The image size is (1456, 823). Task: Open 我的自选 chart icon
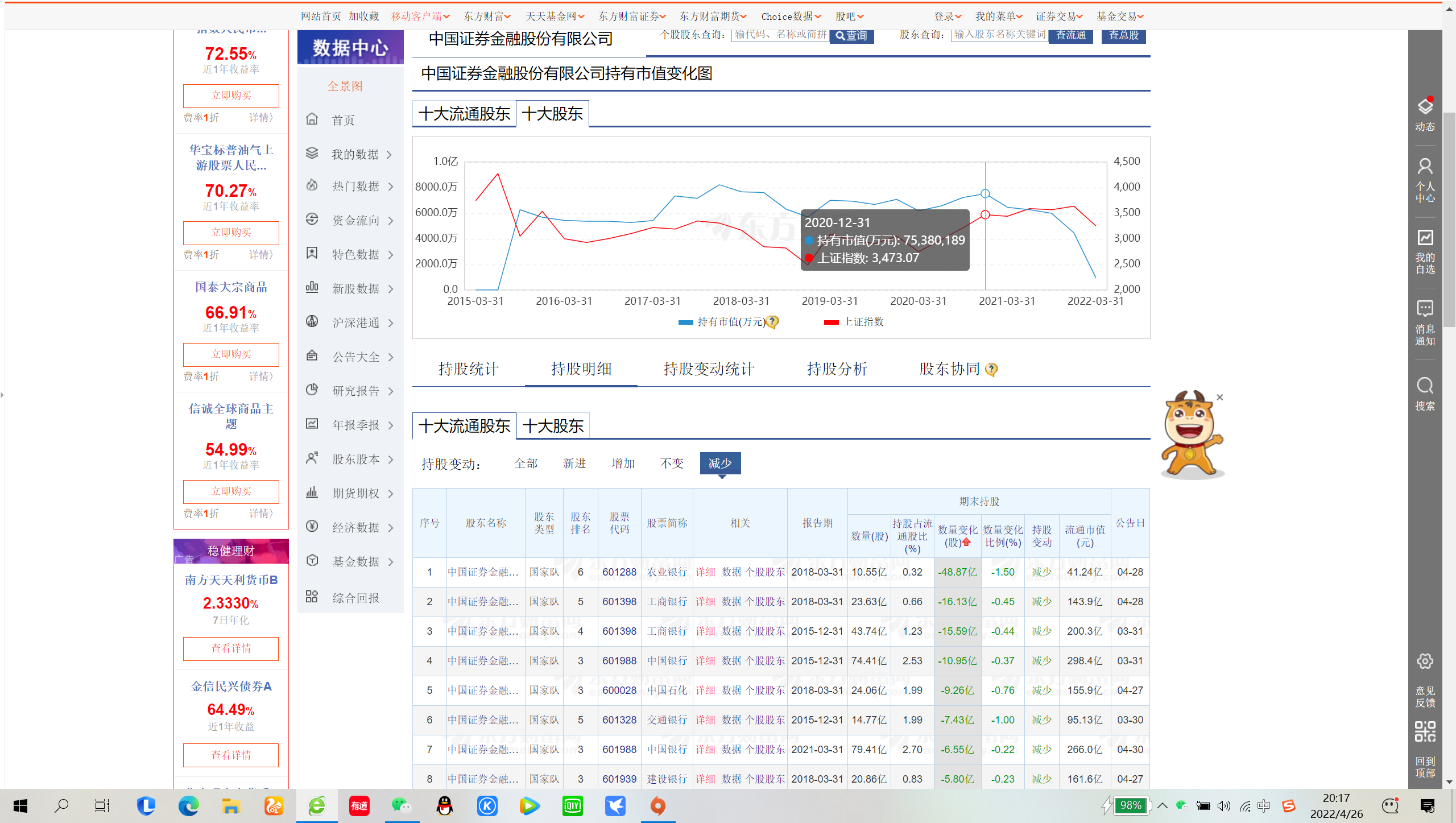[x=1425, y=237]
